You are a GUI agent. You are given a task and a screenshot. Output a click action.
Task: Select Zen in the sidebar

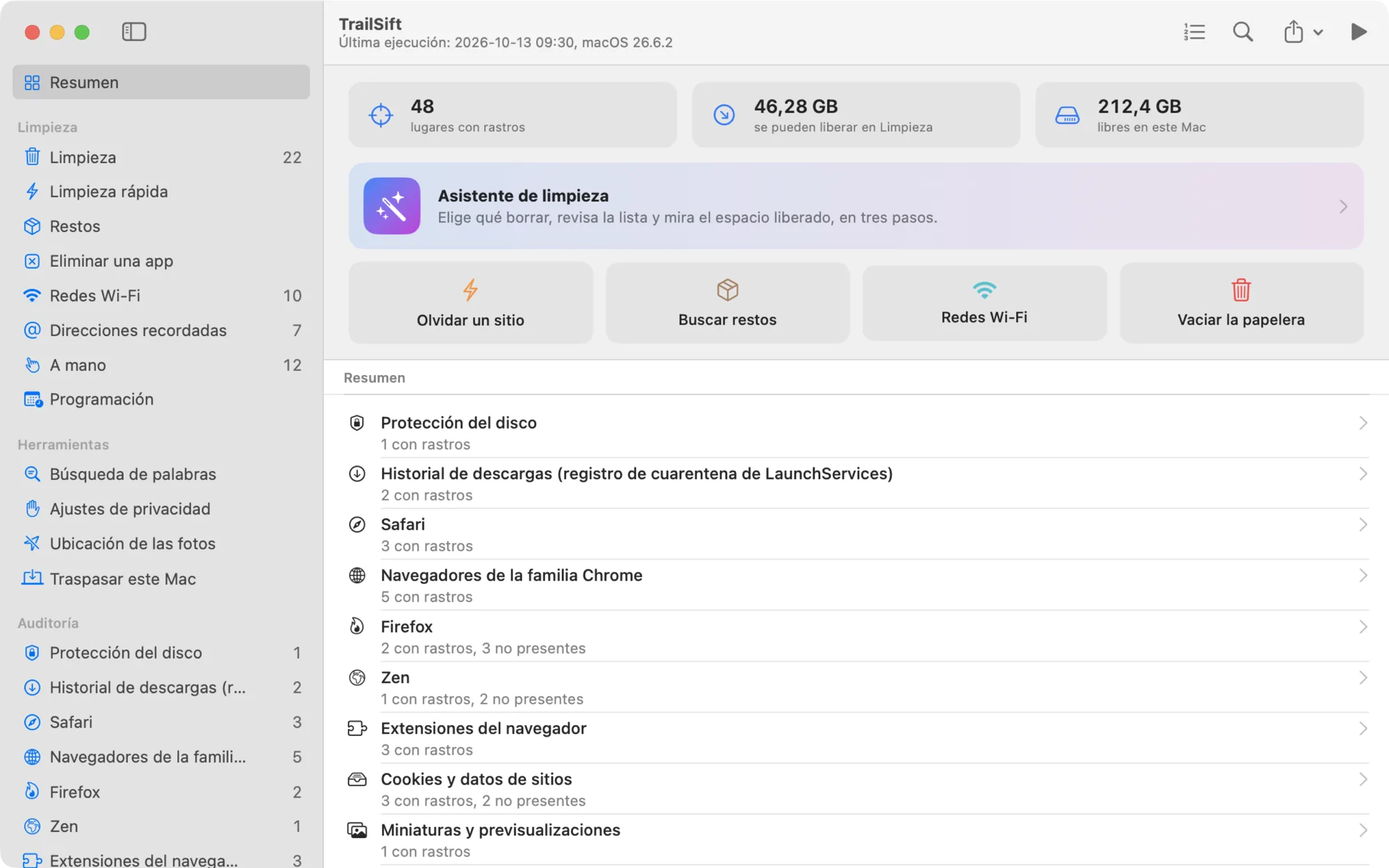[x=161, y=826]
